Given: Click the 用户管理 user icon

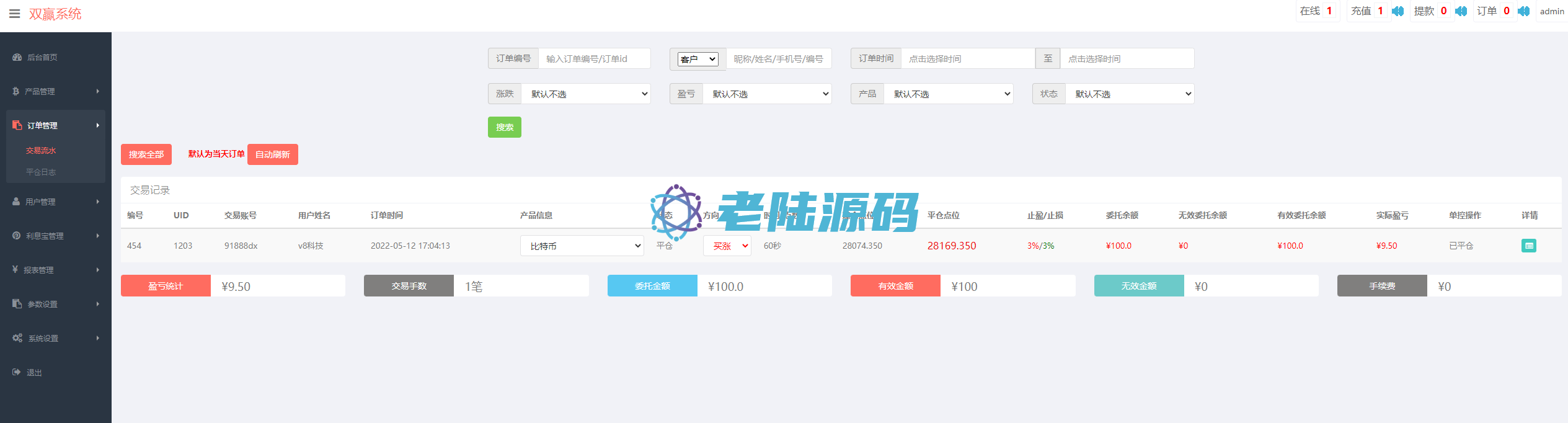Looking at the screenshot, I should [16, 202].
